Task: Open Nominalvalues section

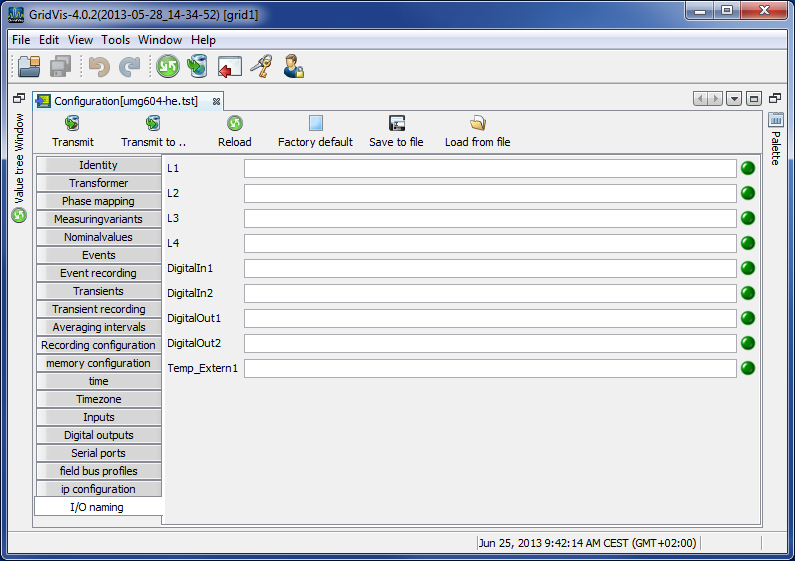Action: [x=98, y=237]
